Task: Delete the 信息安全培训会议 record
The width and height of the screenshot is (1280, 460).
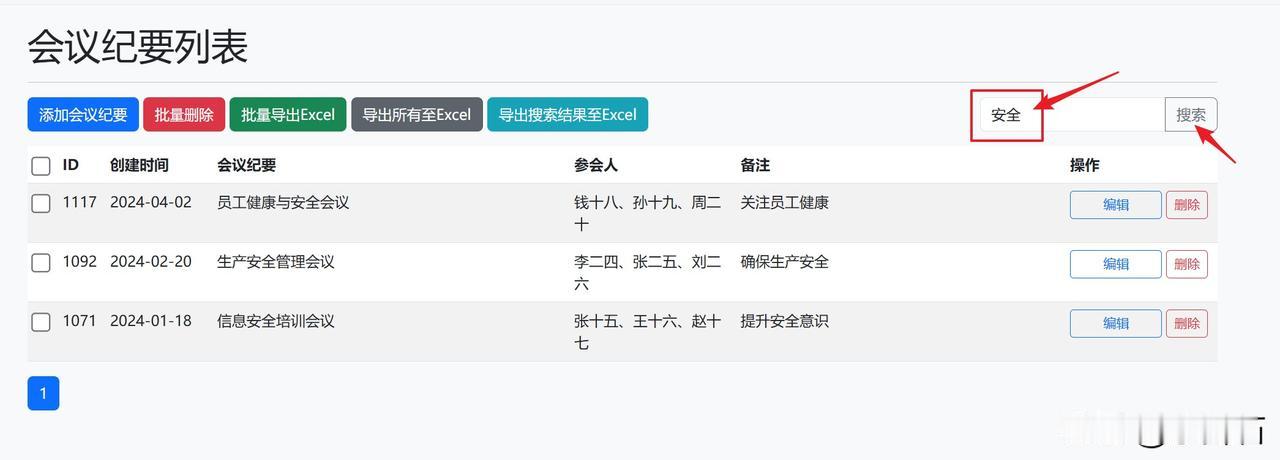Action: click(1187, 323)
